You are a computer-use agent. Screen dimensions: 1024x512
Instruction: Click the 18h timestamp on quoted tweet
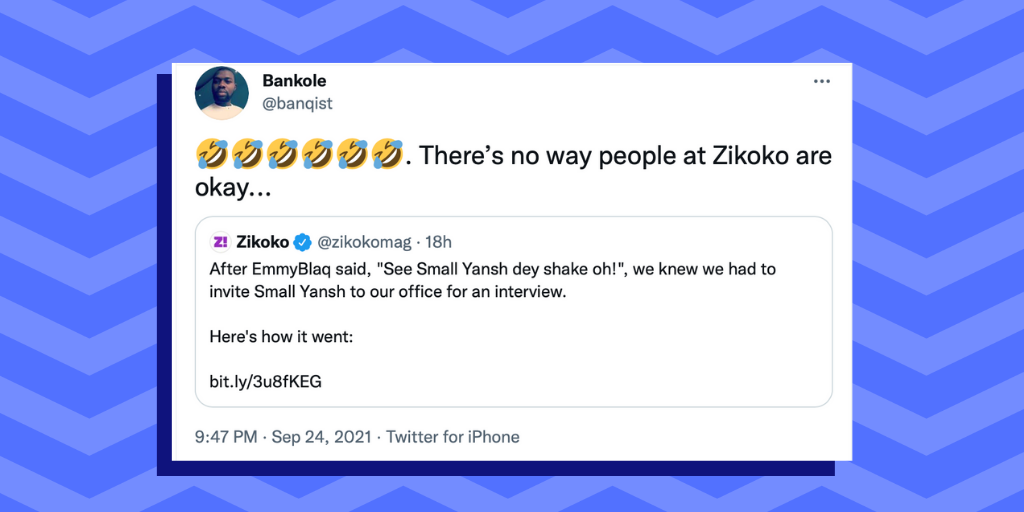[437, 242]
